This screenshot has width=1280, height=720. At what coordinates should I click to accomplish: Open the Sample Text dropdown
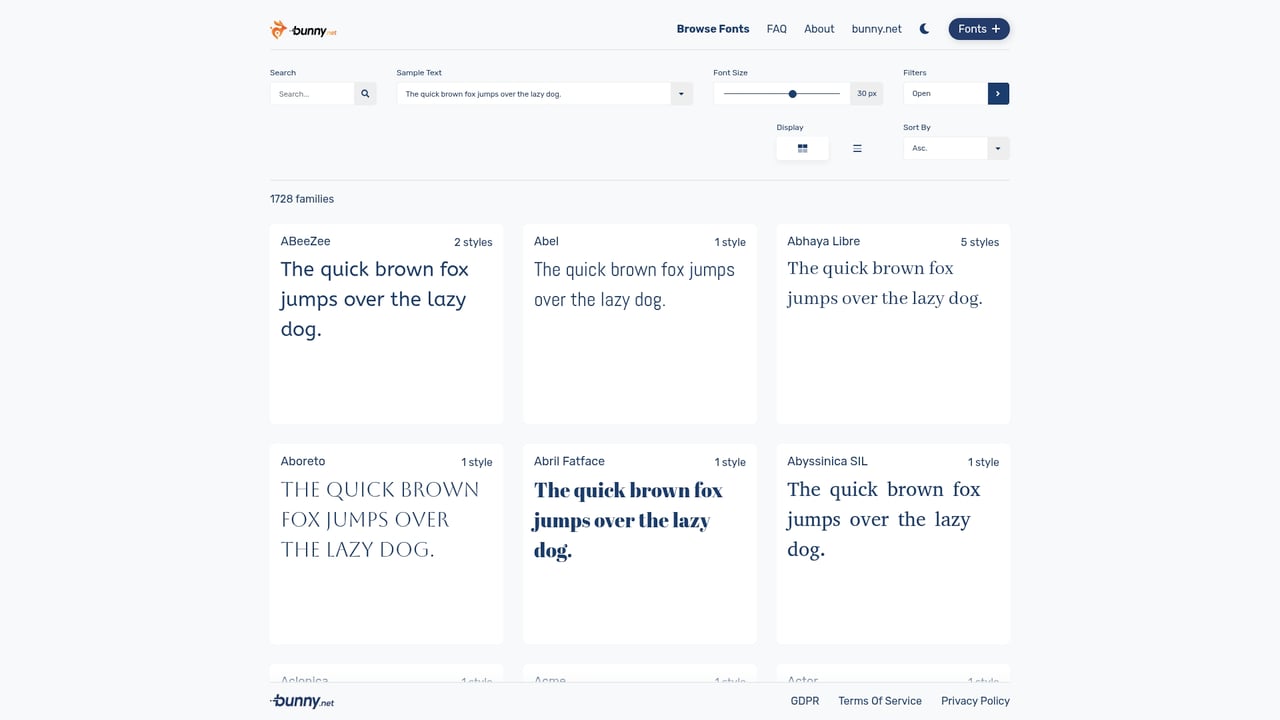pyautogui.click(x=681, y=93)
